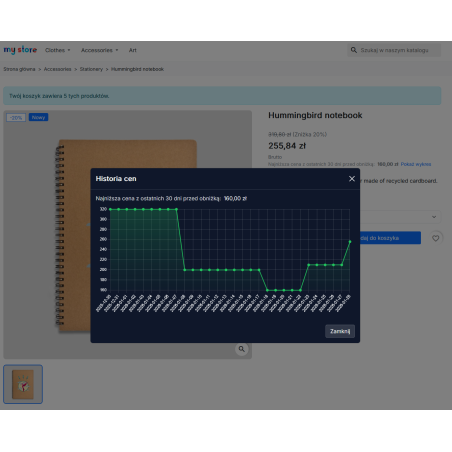Click the Historia cen dialog title
This screenshot has height=452, width=452.
116,179
